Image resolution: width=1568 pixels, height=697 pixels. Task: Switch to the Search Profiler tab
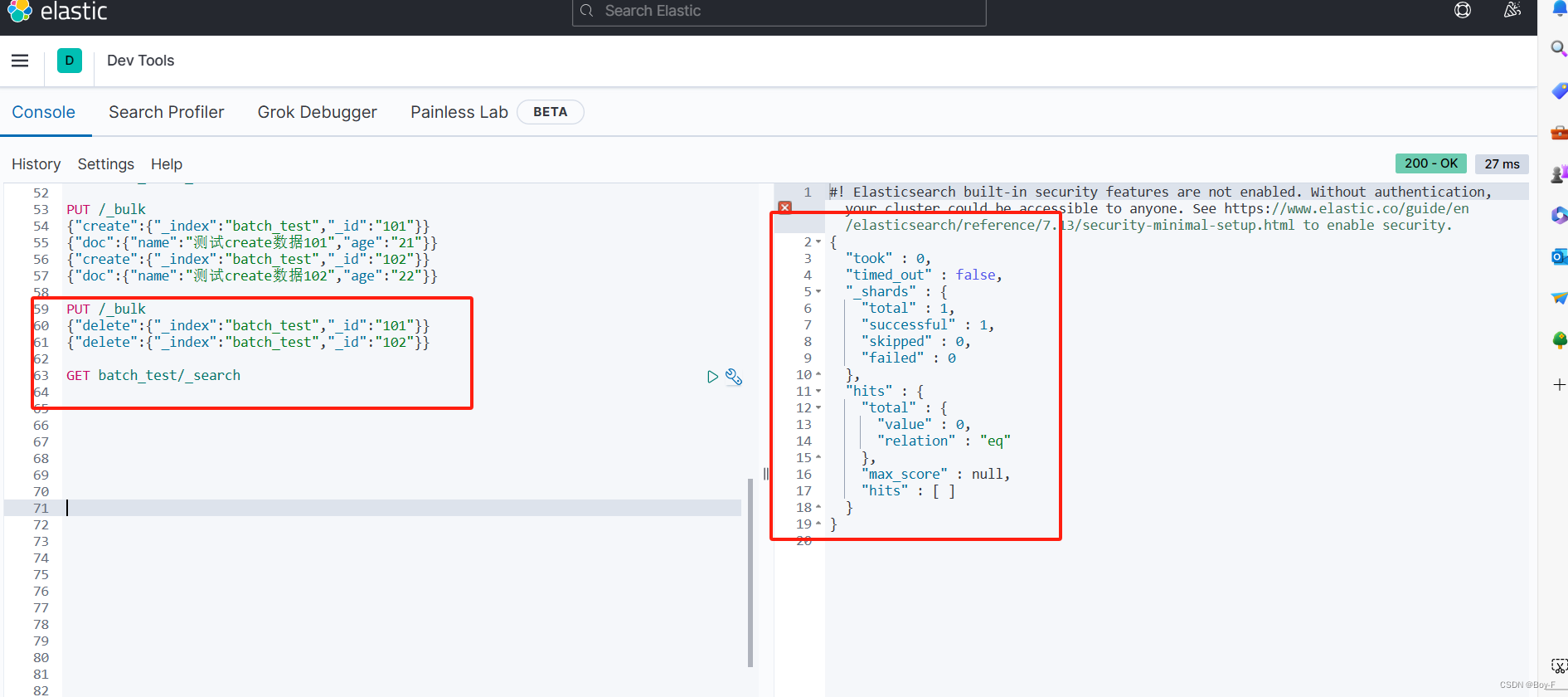(167, 112)
